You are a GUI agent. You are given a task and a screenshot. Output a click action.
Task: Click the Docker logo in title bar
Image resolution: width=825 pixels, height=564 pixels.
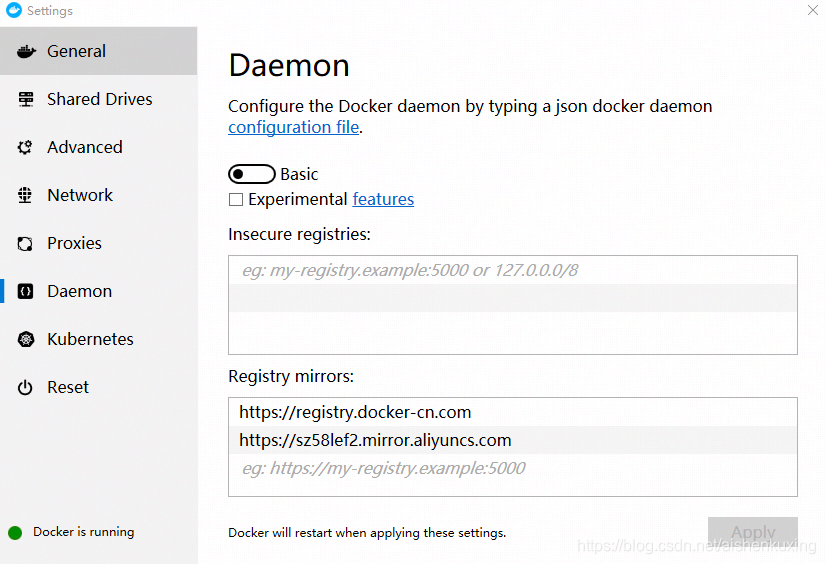pyautogui.click(x=14, y=10)
